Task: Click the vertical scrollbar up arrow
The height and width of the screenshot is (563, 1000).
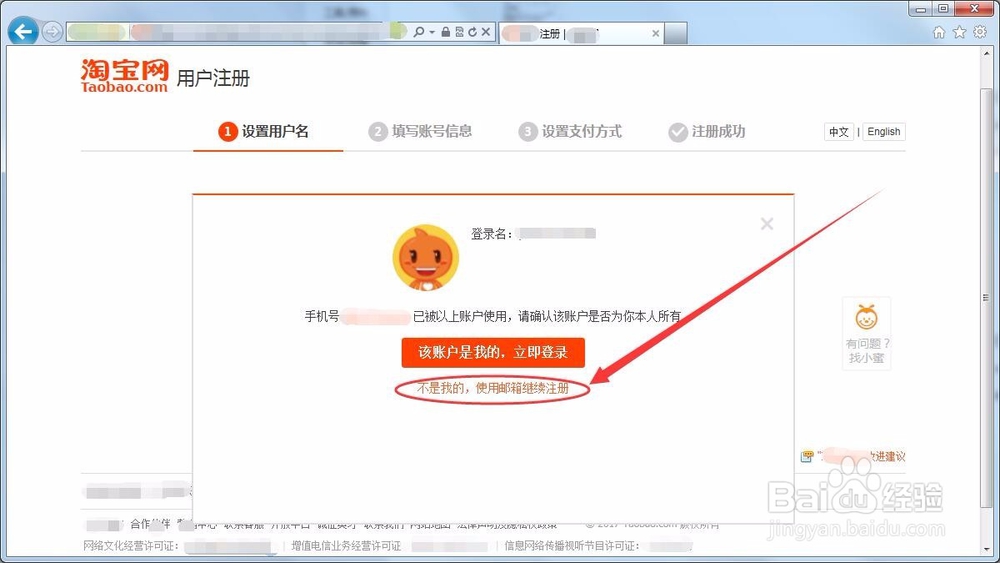Action: (988, 52)
